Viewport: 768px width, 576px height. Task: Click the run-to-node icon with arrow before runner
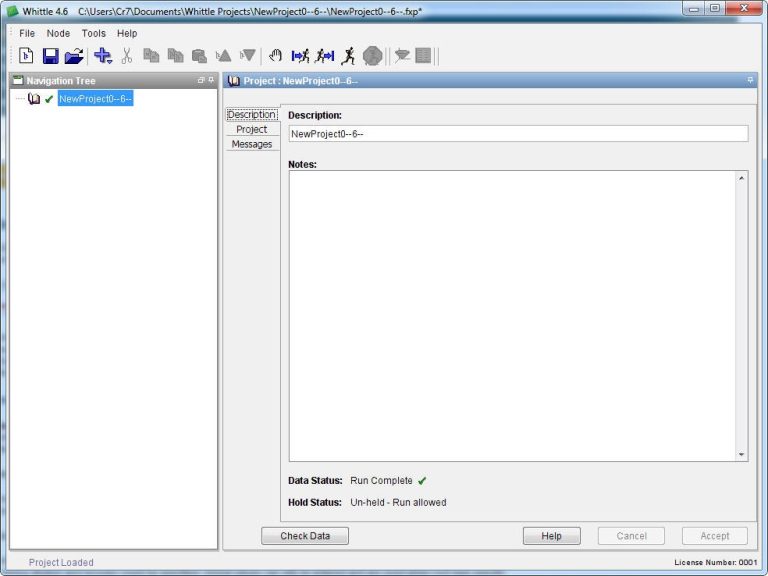tap(300, 56)
